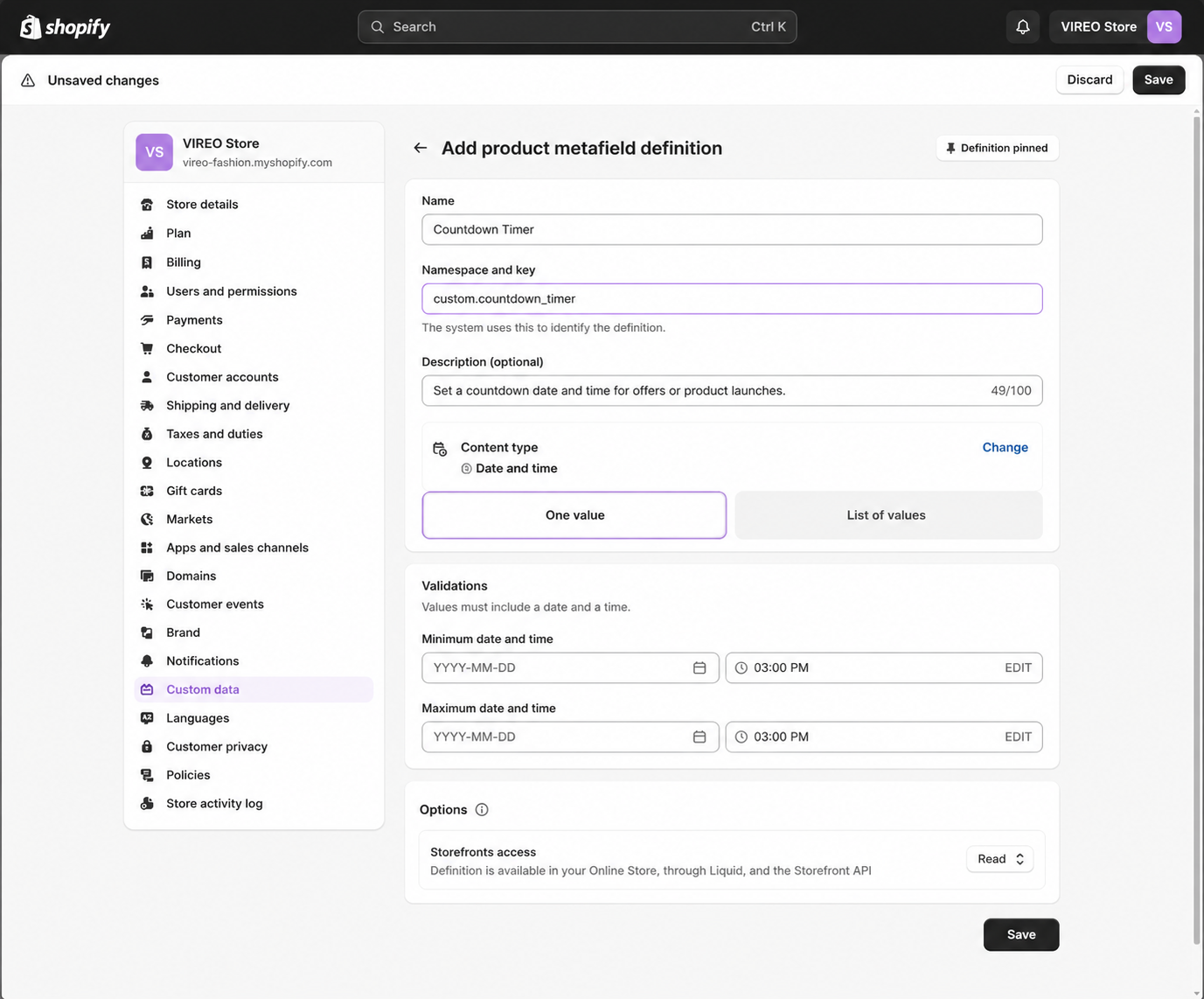Click the Billing sidebar icon
The image size is (1204, 999).
[147, 262]
